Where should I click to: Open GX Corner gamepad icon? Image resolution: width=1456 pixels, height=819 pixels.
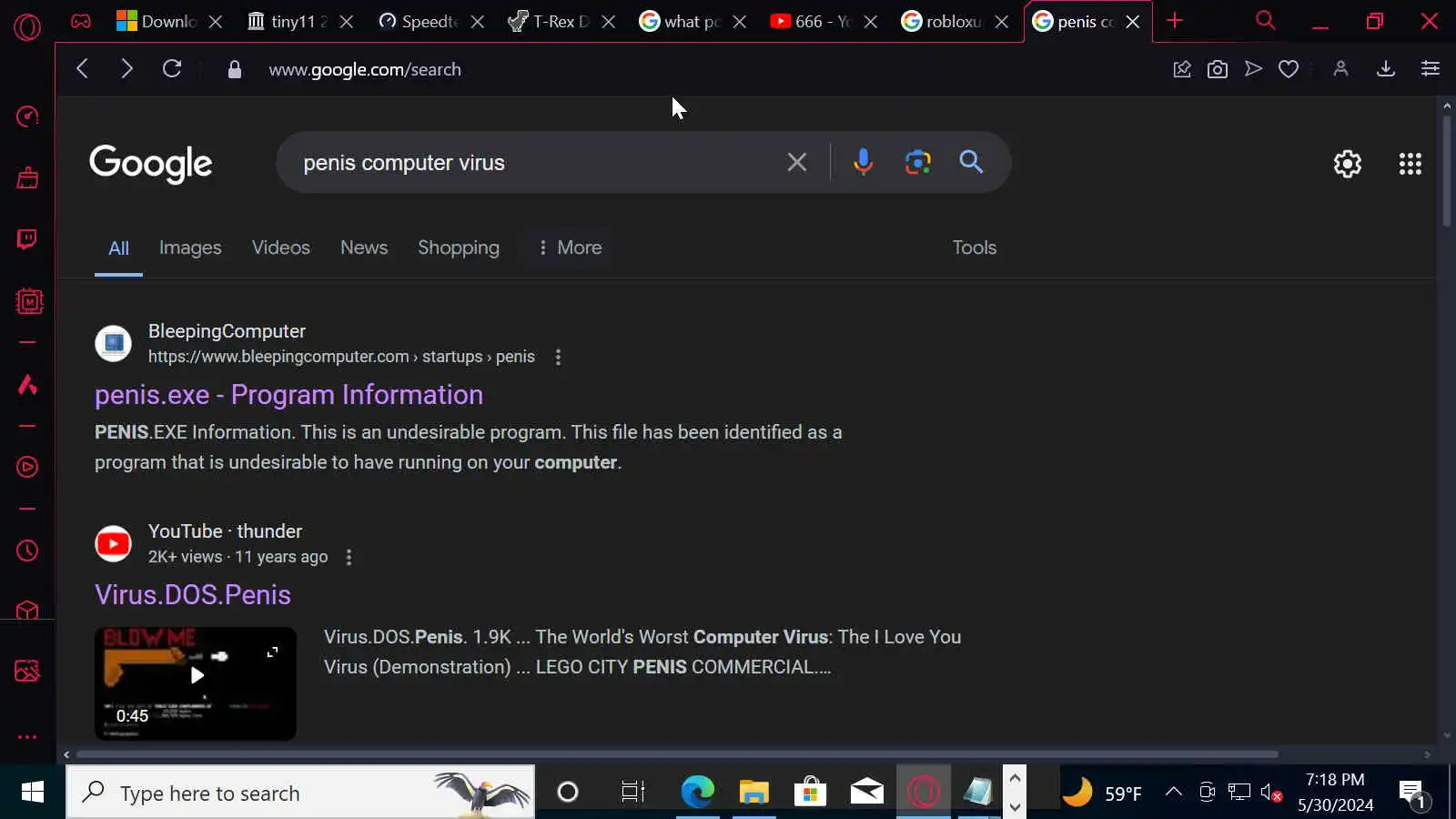(x=81, y=21)
